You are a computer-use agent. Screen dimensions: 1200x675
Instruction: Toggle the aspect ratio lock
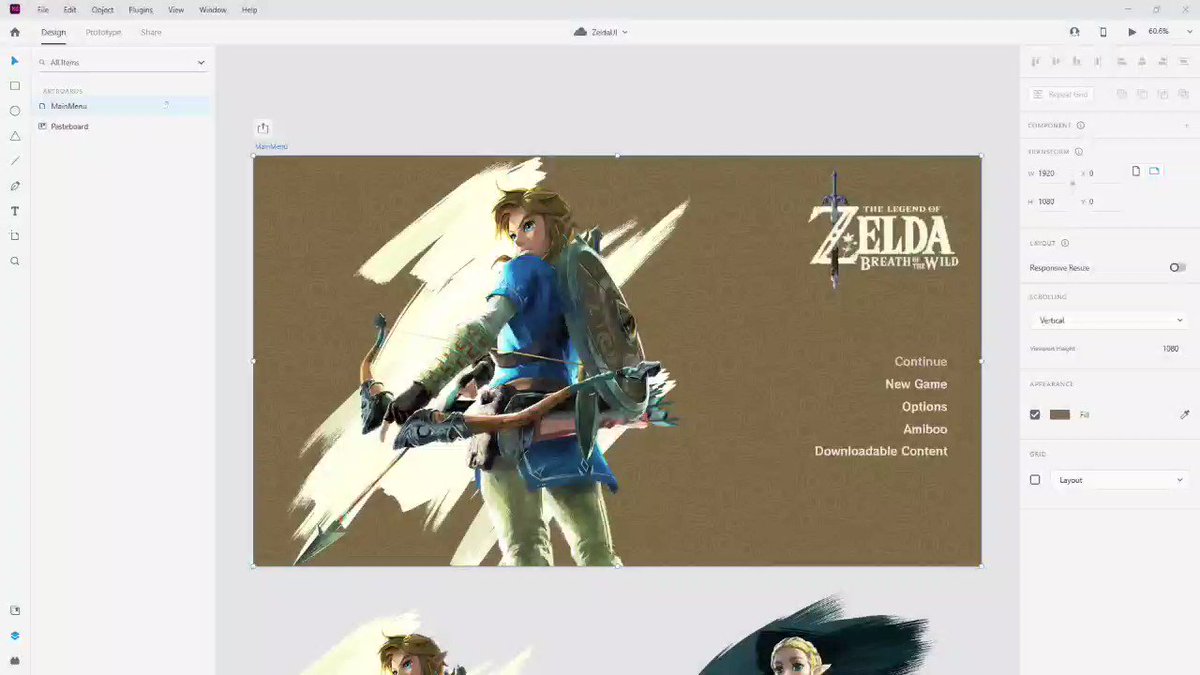(1073, 184)
